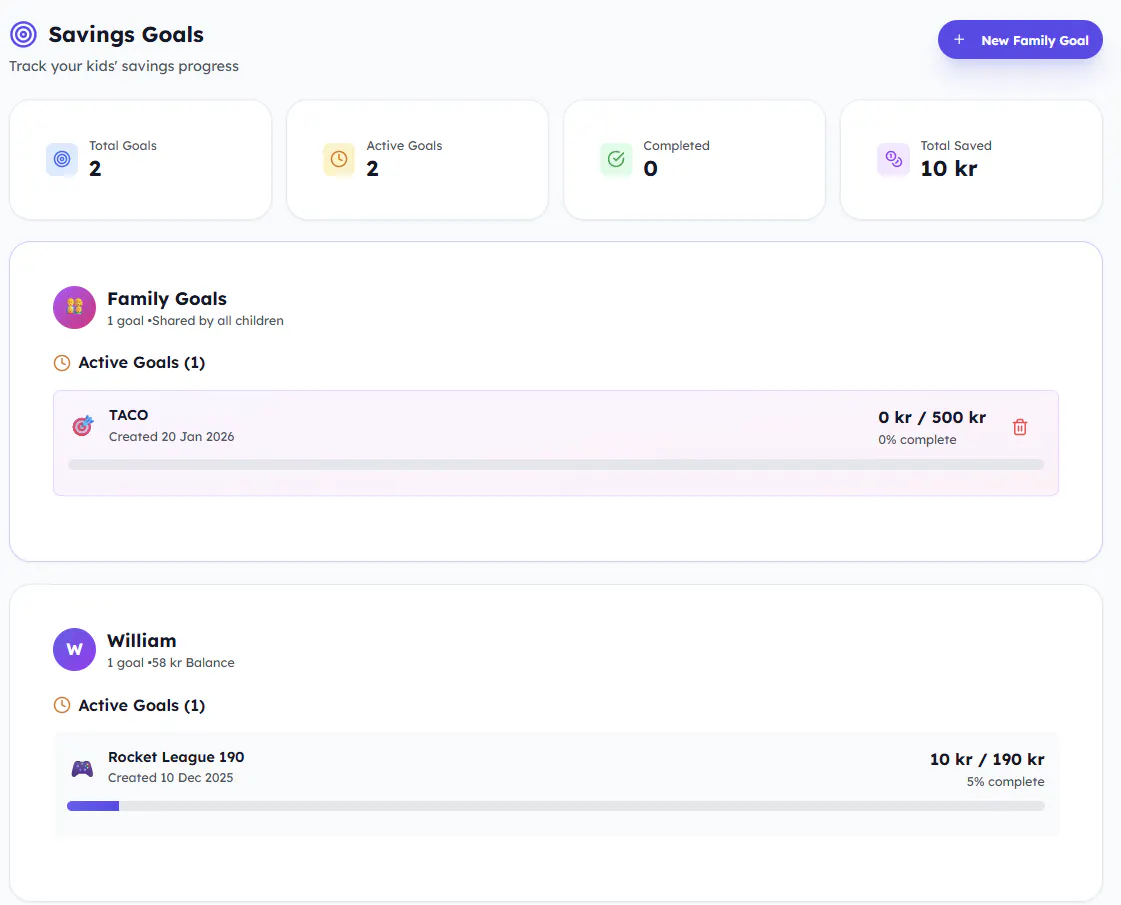This screenshot has width=1121, height=905.
Task: Click the Family Goals section heading
Action: tap(167, 299)
